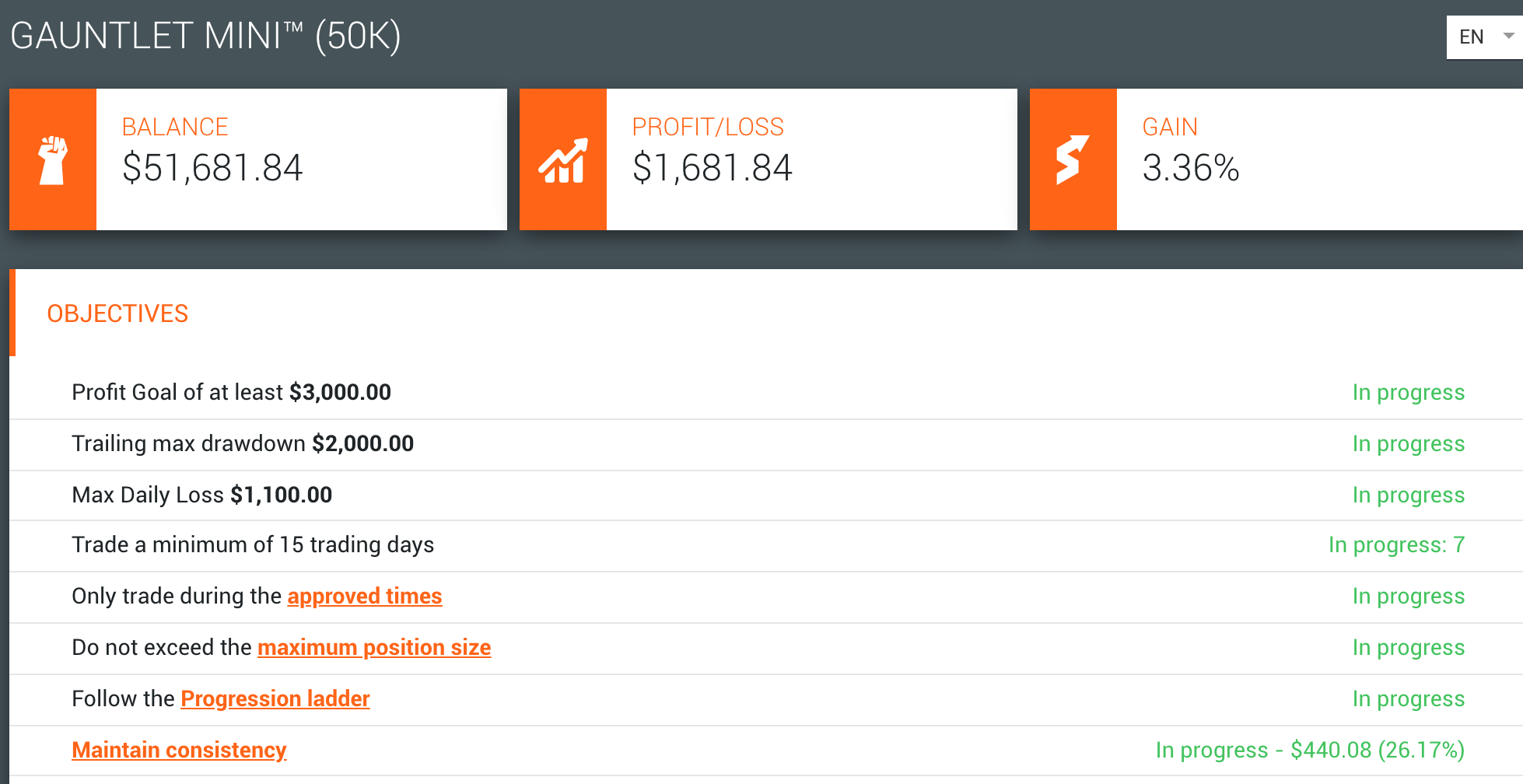Click the In progress: 7 status
The width and height of the screenshot is (1523, 784).
pyautogui.click(x=1396, y=544)
